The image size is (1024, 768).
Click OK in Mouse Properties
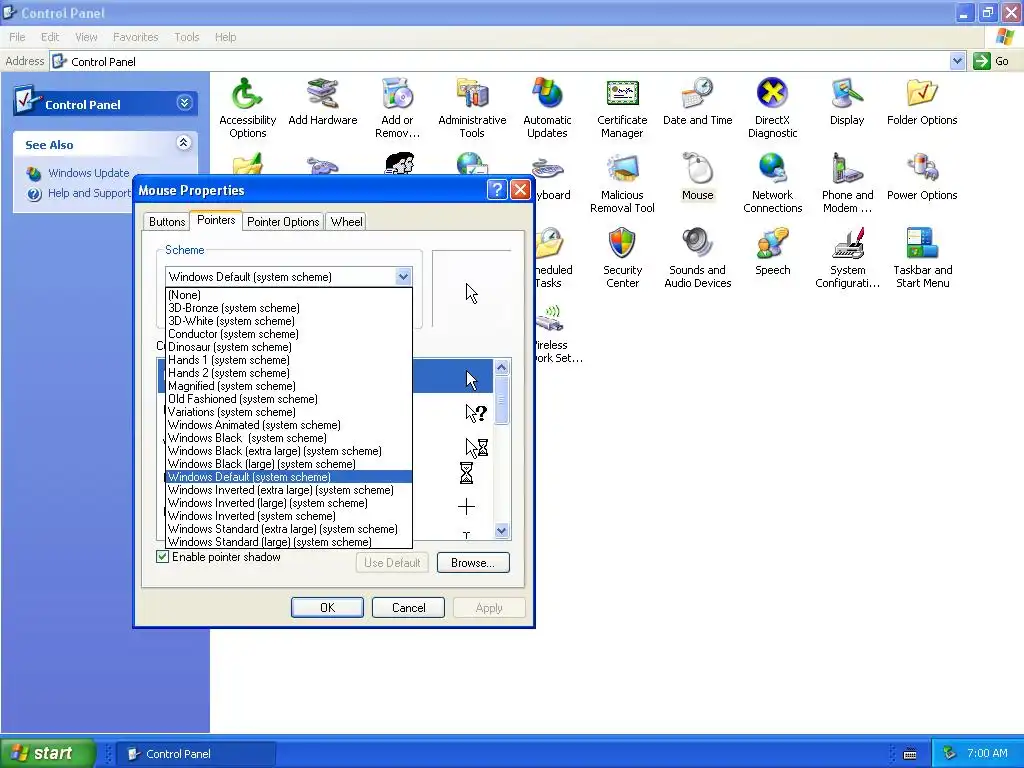327,608
